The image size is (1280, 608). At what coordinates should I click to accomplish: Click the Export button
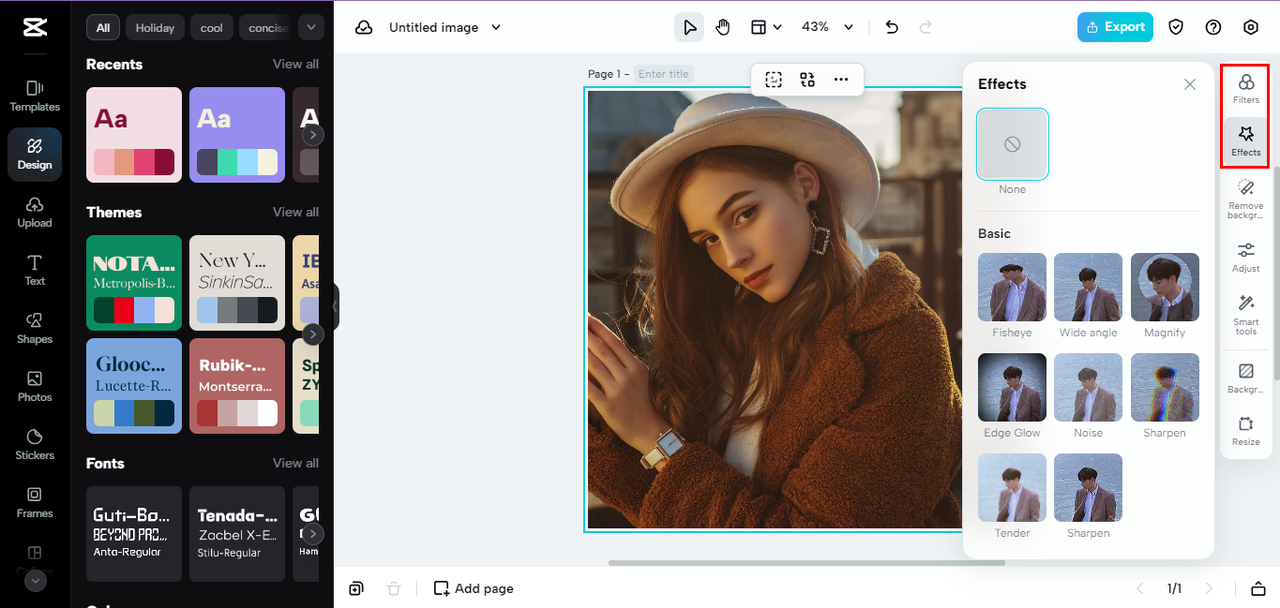click(1115, 27)
